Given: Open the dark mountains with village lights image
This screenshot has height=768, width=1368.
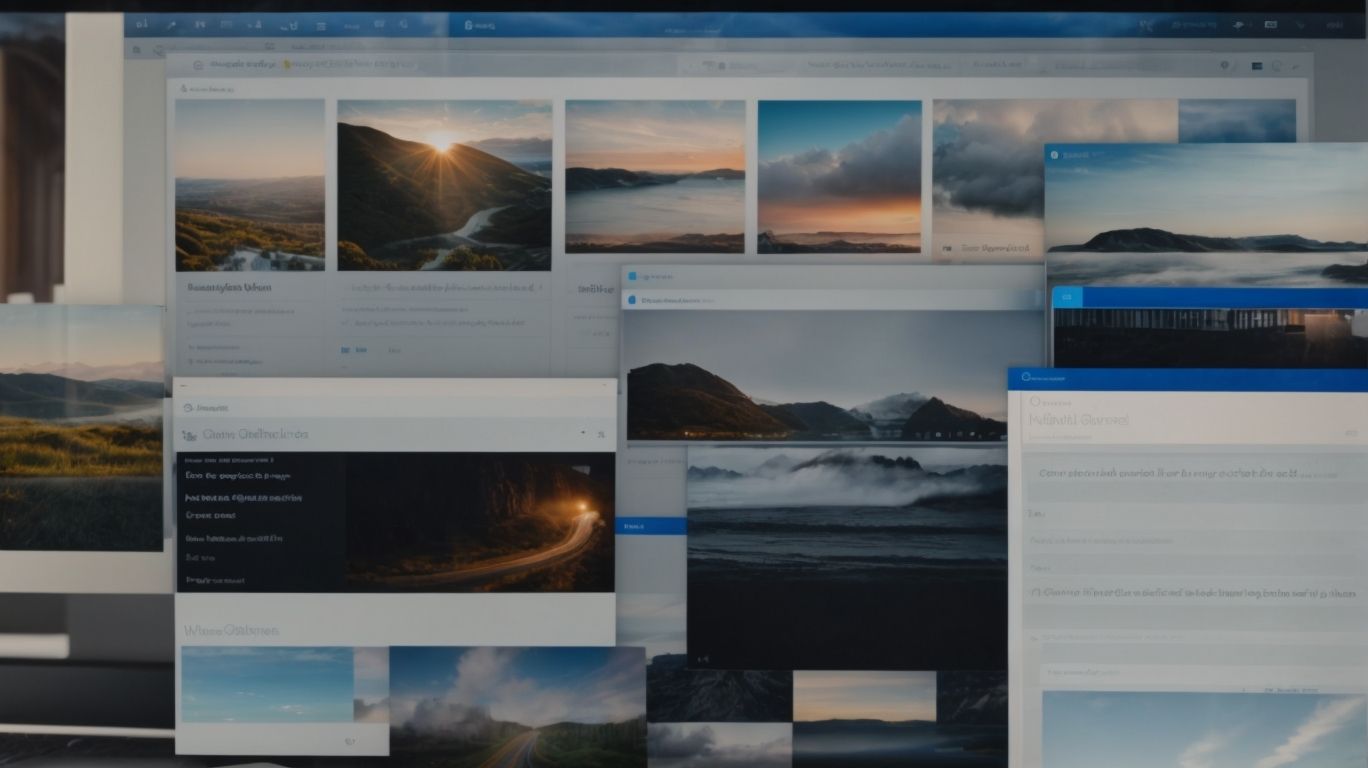Looking at the screenshot, I should pos(815,376).
